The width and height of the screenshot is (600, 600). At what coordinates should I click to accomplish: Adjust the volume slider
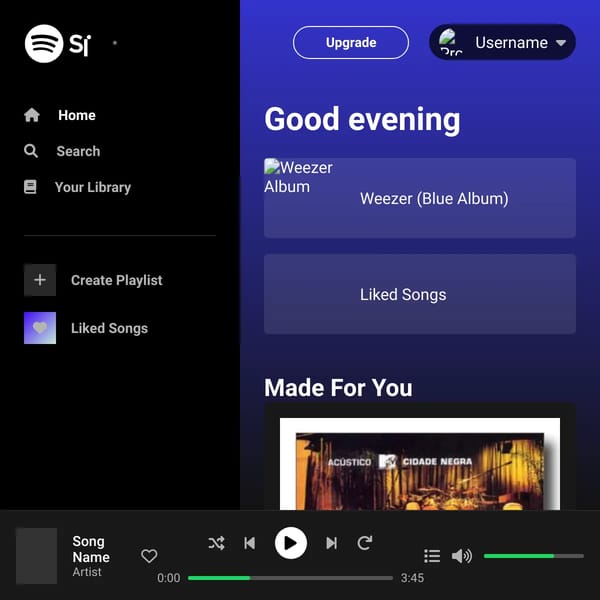(x=533, y=556)
